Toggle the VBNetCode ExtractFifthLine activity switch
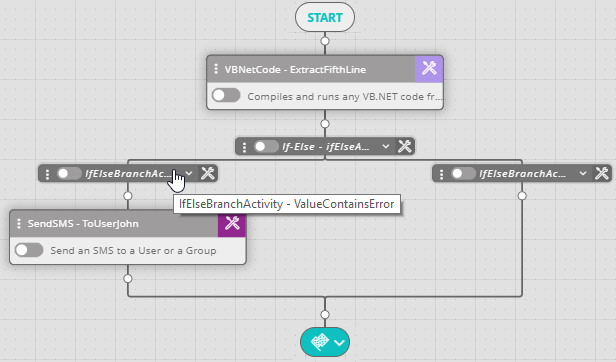Viewport: 616px width, 362px height. 226,96
